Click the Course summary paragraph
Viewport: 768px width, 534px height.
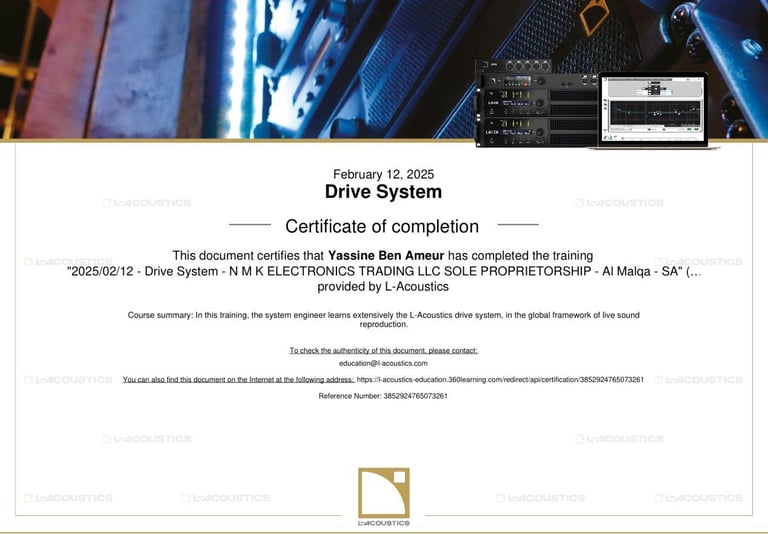click(x=384, y=319)
